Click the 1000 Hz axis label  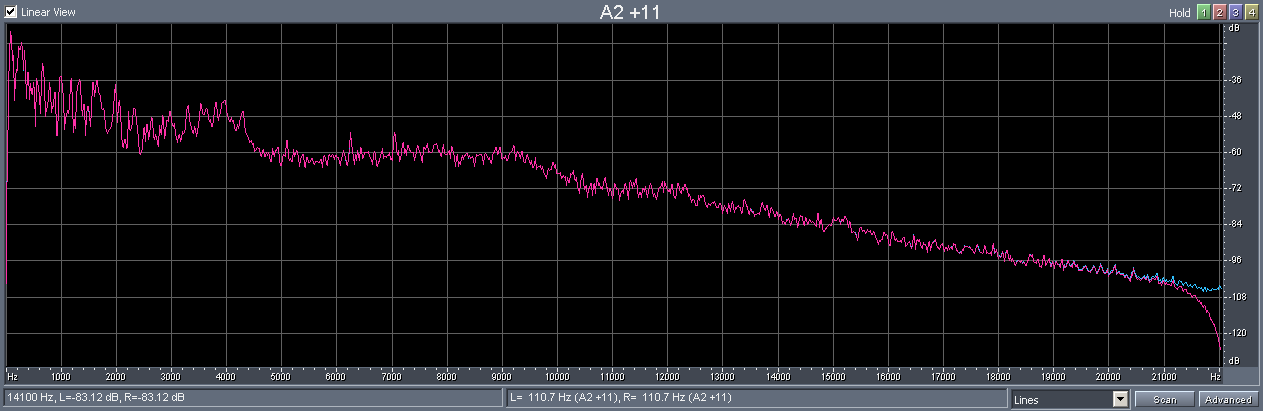62,378
